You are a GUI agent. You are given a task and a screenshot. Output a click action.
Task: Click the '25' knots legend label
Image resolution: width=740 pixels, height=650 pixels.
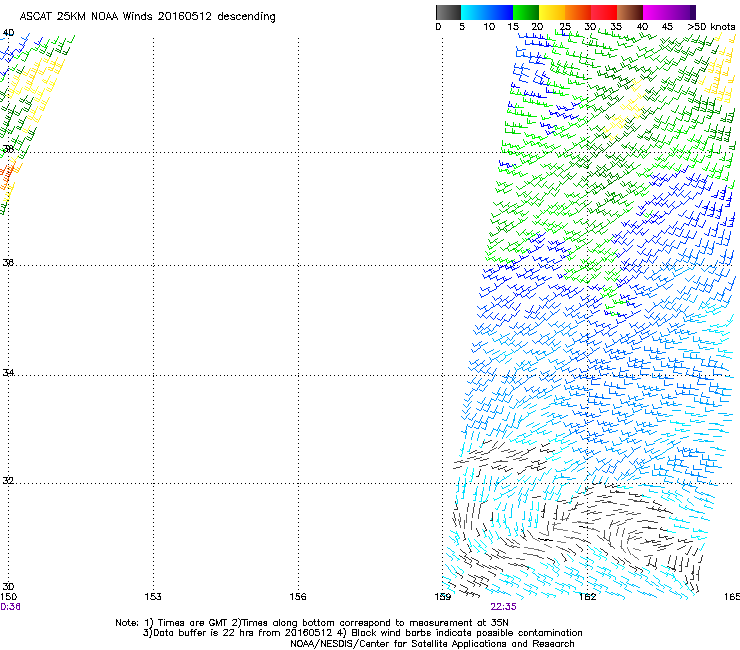565,27
